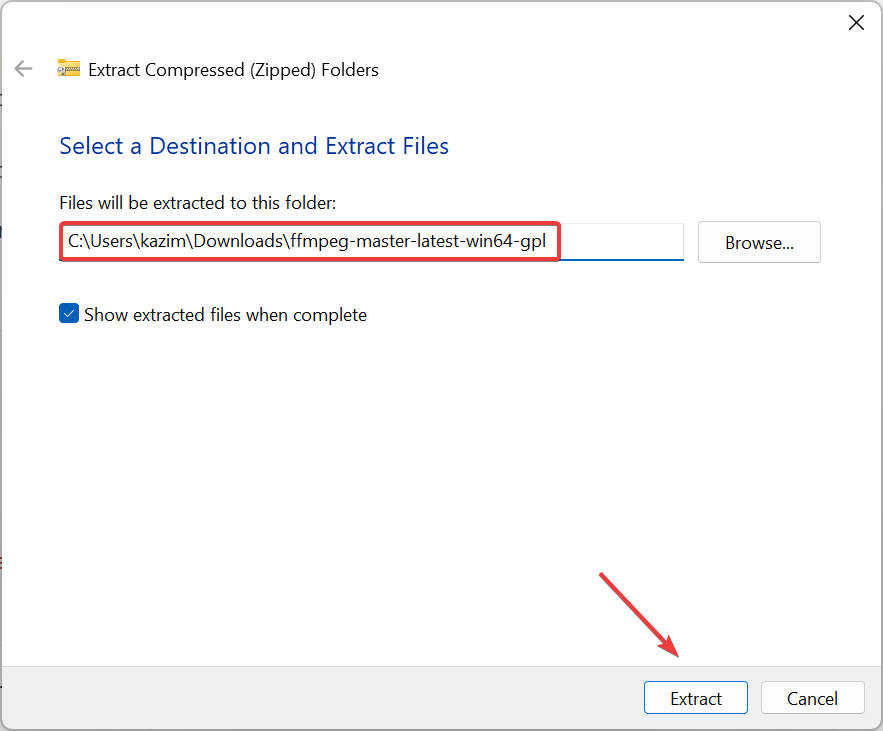Viewport: 883px width, 731px height.
Task: Hit the left-pointing navigation arrow
Action: (22, 68)
